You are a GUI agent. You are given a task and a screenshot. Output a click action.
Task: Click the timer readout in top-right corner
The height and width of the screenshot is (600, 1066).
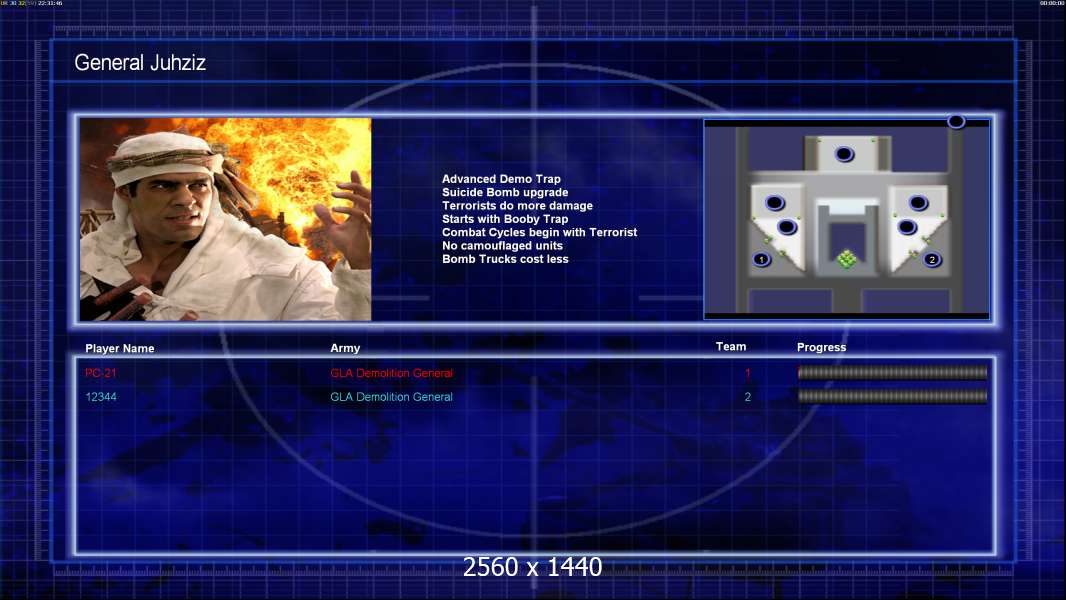[1052, 3]
